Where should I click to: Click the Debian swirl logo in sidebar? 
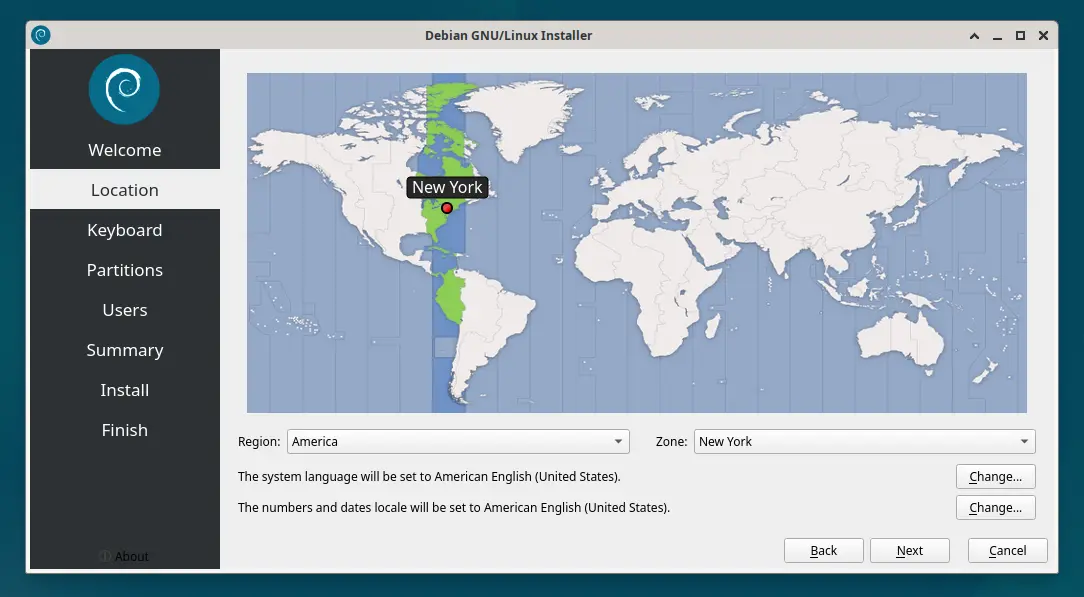coord(124,89)
